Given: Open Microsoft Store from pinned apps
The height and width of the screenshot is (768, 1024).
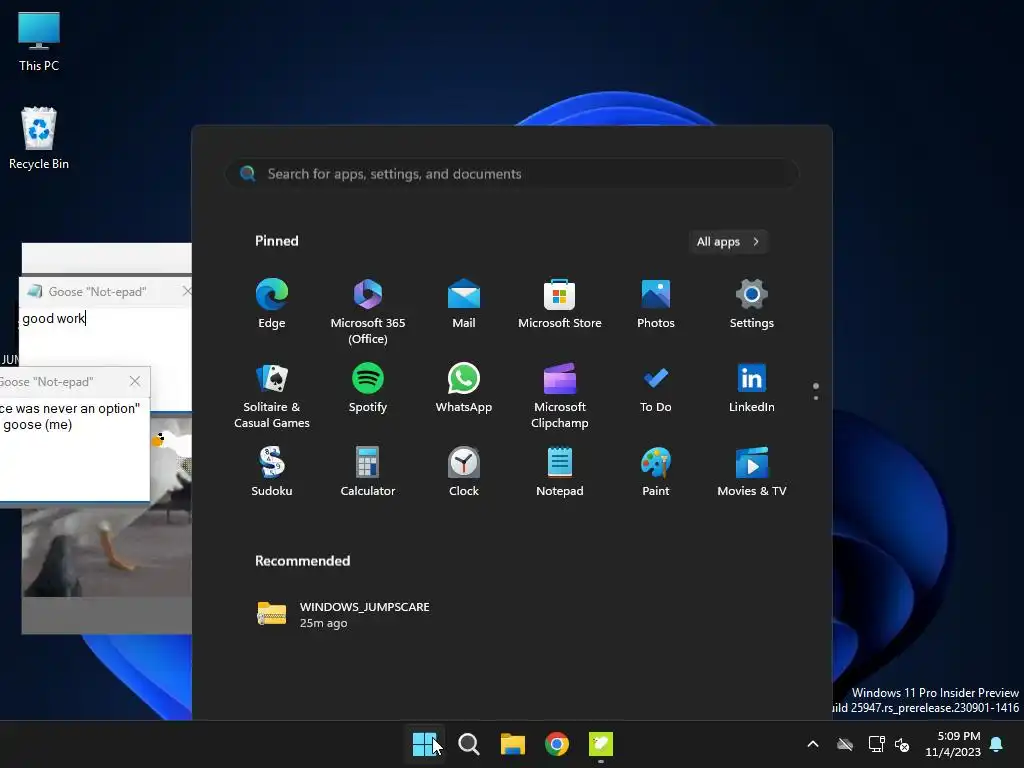Looking at the screenshot, I should (x=560, y=304).
